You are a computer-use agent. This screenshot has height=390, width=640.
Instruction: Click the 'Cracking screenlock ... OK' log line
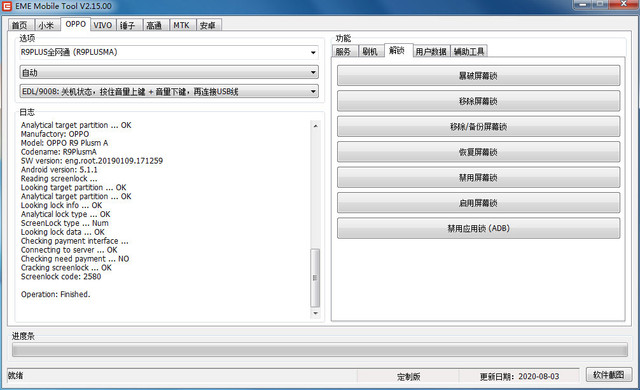click(x=66, y=268)
